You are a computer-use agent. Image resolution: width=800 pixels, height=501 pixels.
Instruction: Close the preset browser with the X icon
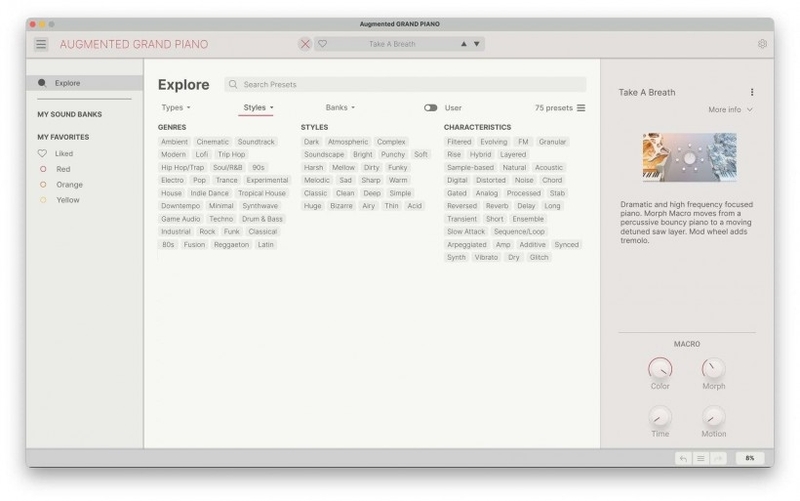tap(305, 44)
